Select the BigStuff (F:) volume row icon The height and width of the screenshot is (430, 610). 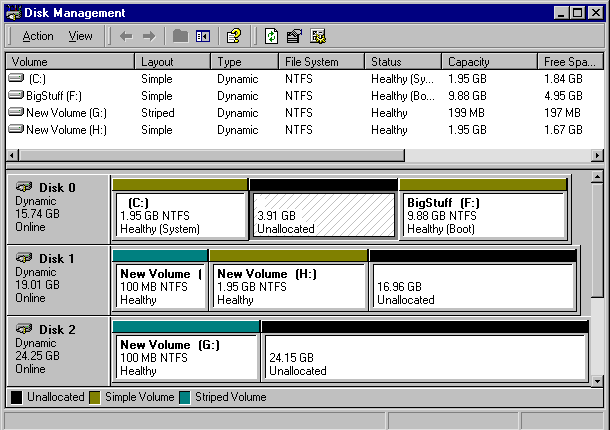pyautogui.click(x=16, y=95)
